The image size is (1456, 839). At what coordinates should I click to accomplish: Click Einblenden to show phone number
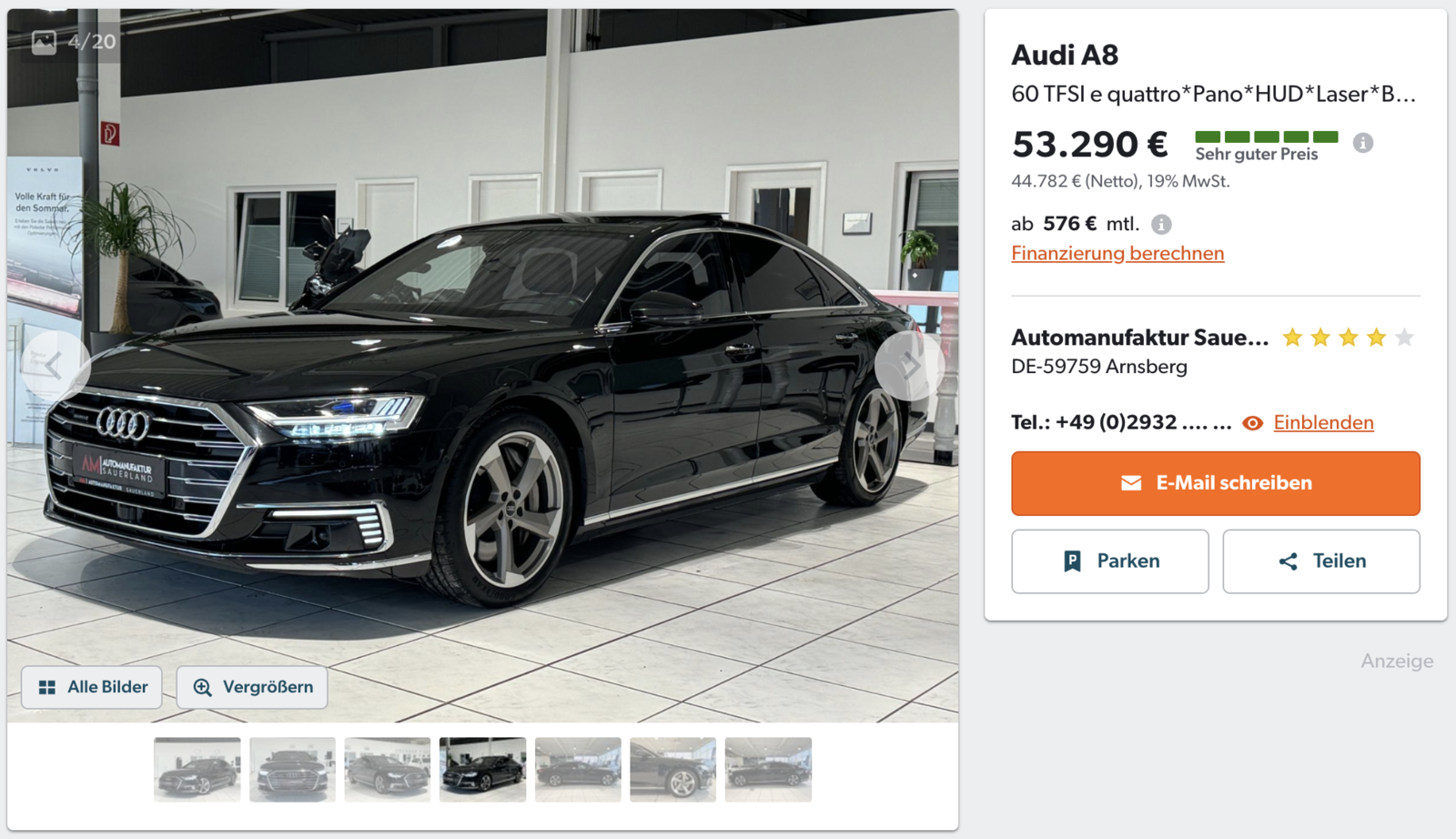(x=1323, y=422)
